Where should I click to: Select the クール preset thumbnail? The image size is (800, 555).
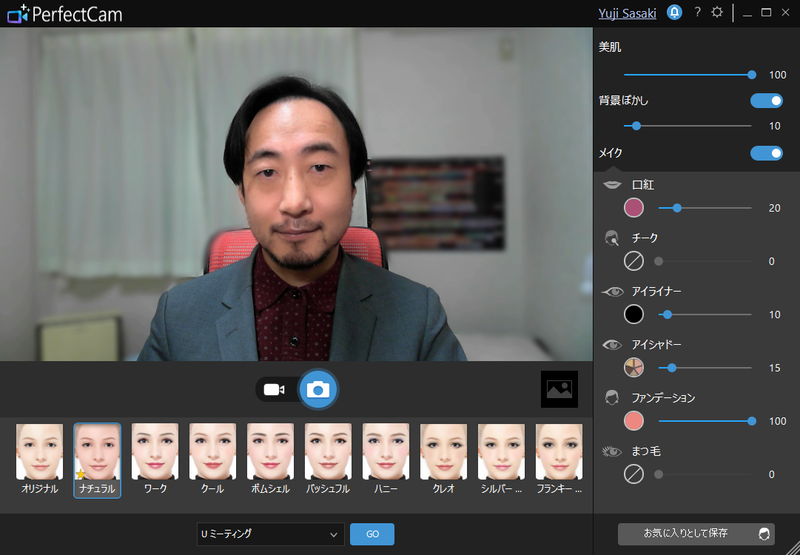point(213,452)
